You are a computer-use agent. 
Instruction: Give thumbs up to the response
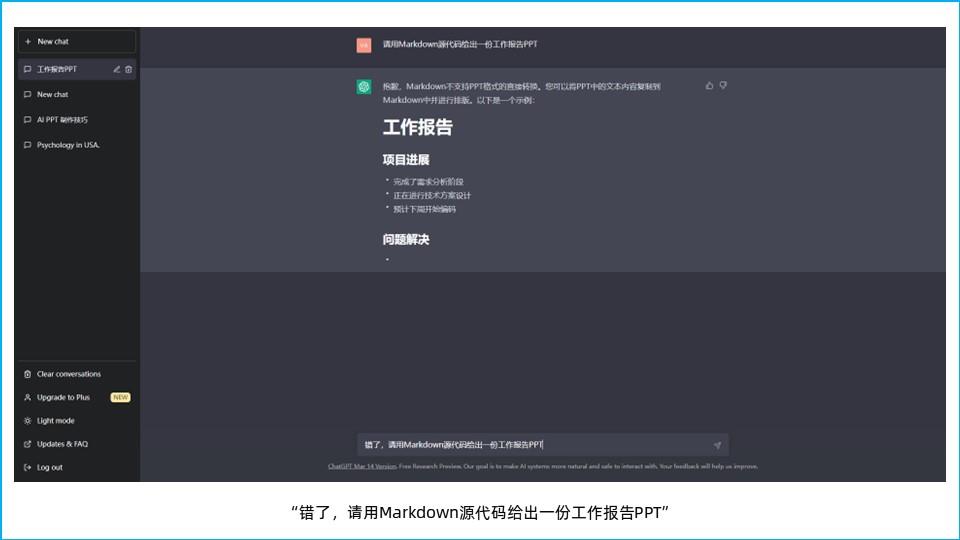click(710, 86)
